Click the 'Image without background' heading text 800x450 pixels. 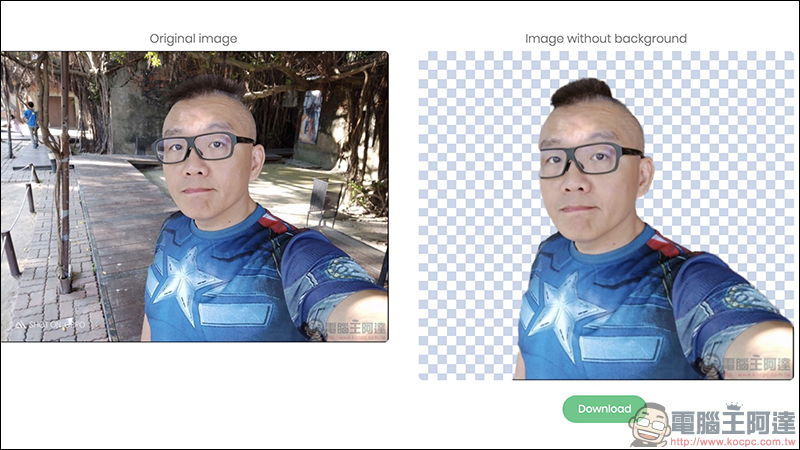point(606,39)
